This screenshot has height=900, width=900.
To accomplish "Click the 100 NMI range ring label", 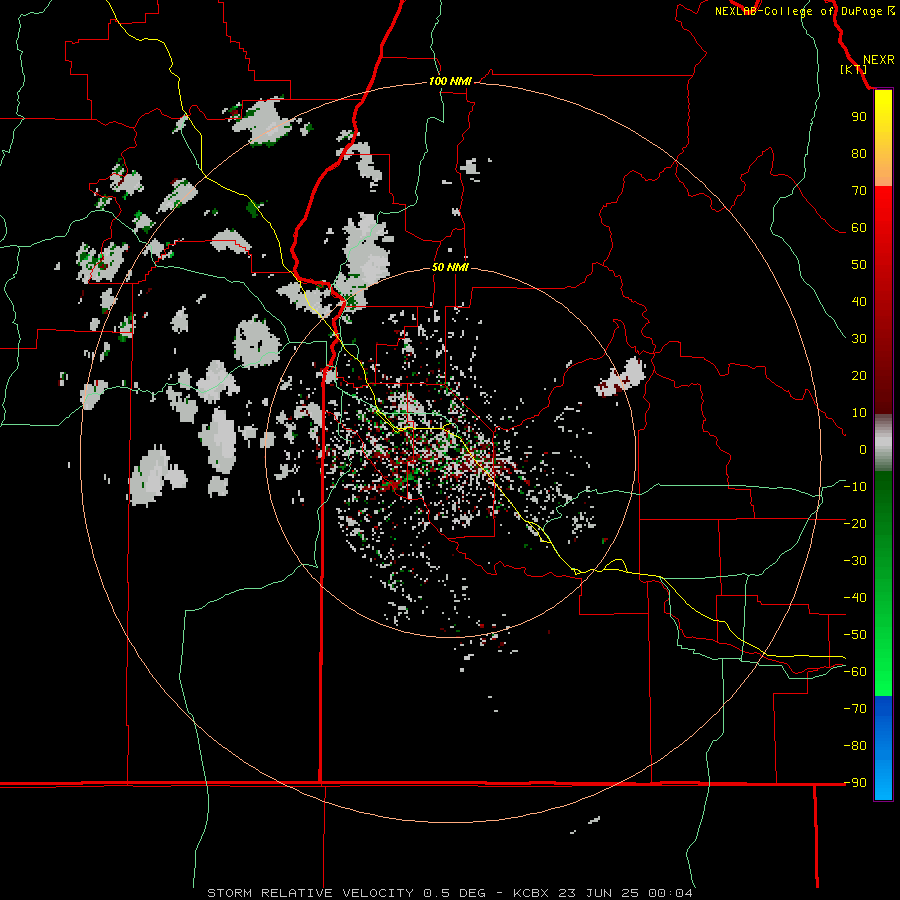I will click(x=450, y=82).
